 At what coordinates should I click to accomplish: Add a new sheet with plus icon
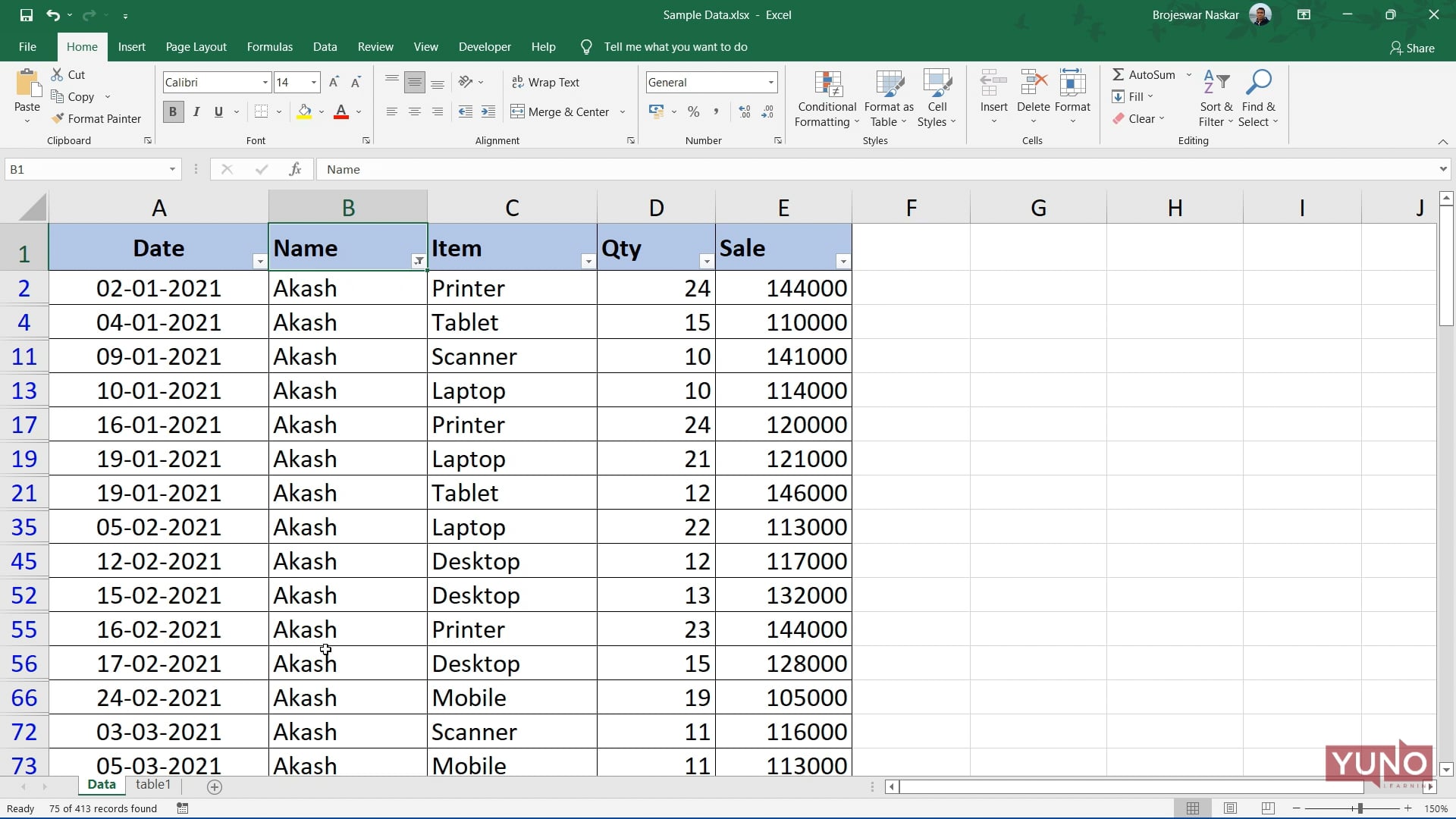215,786
